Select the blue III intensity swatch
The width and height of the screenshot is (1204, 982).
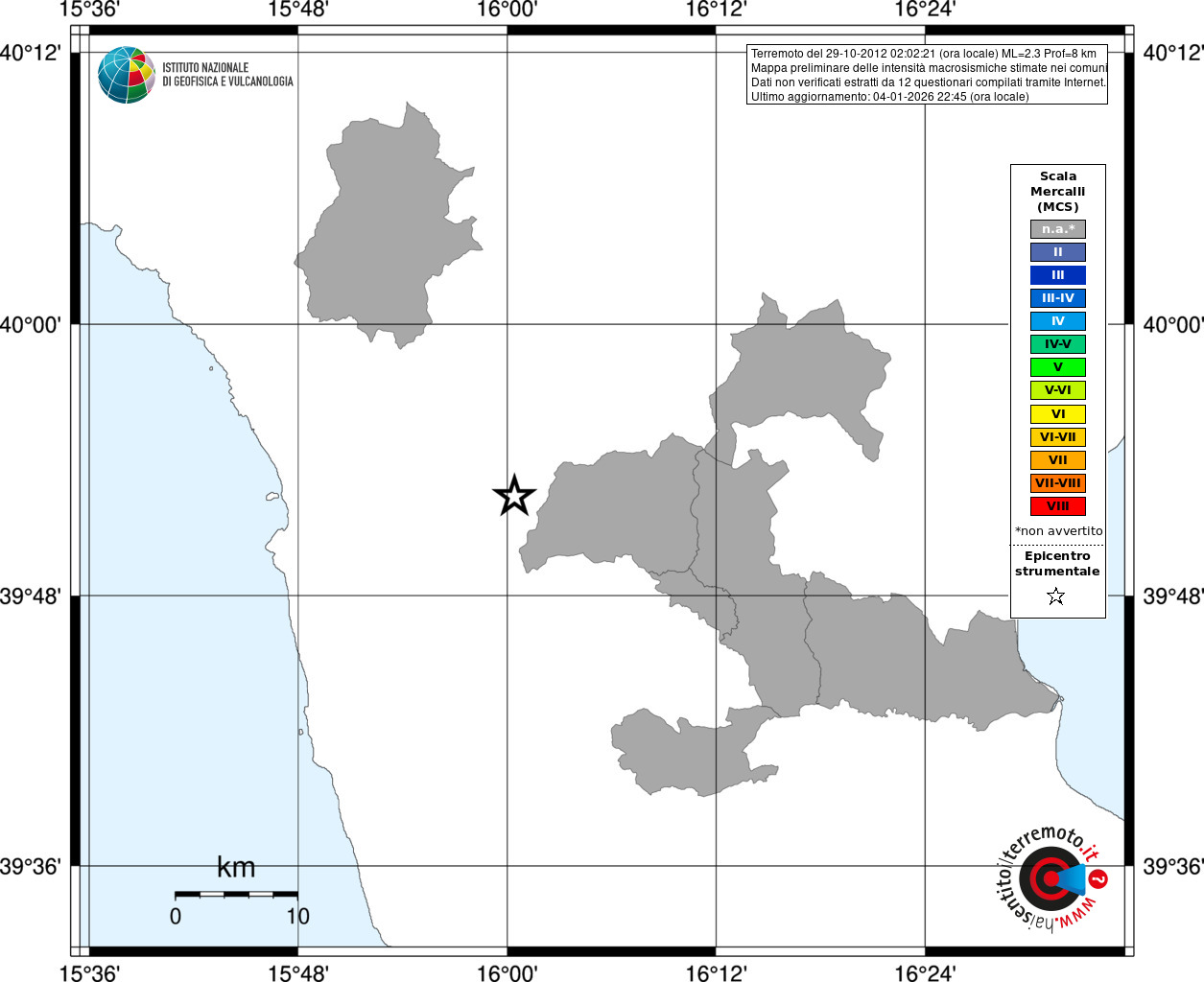click(1058, 275)
